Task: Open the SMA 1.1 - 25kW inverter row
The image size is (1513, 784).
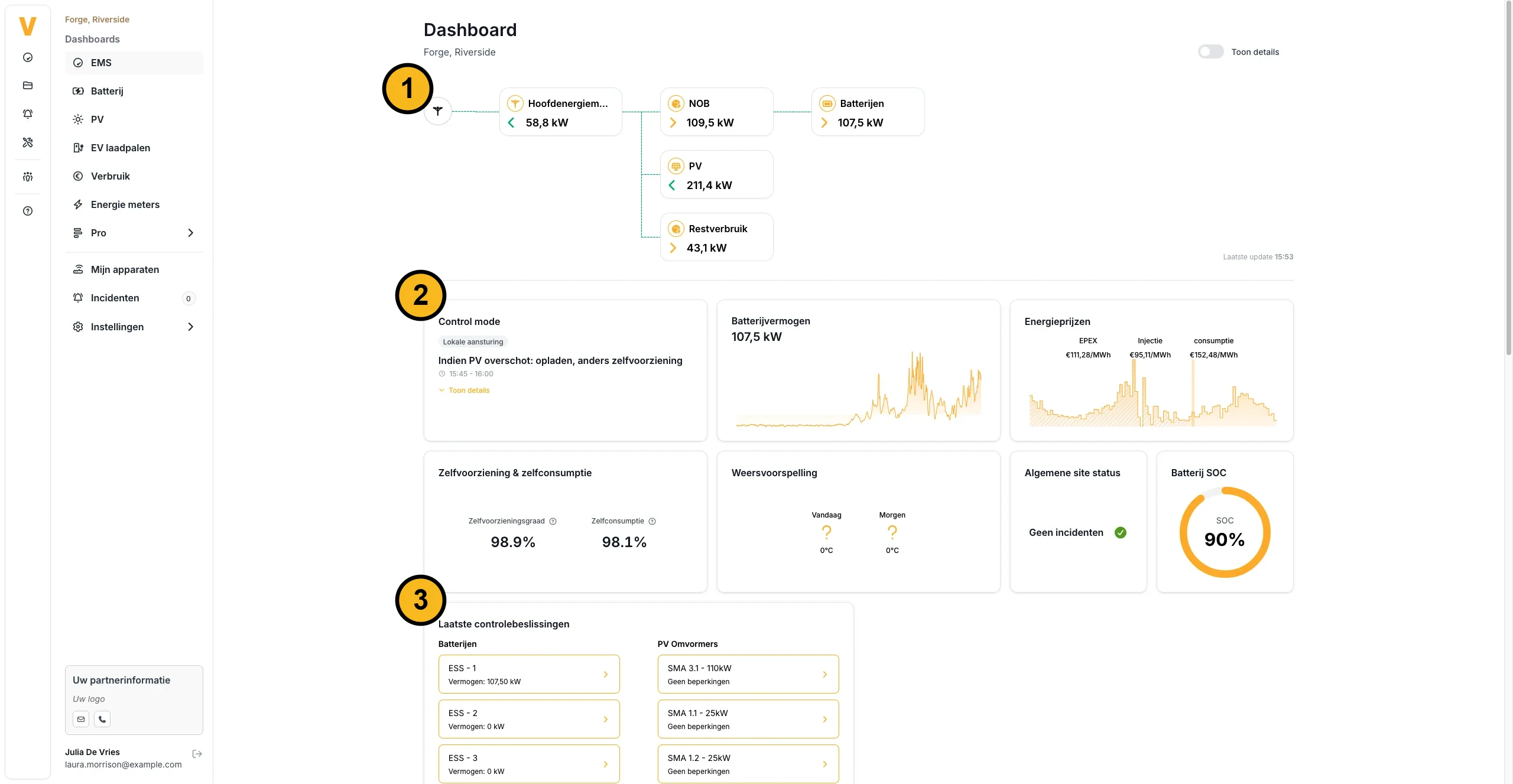Action: tap(748, 719)
